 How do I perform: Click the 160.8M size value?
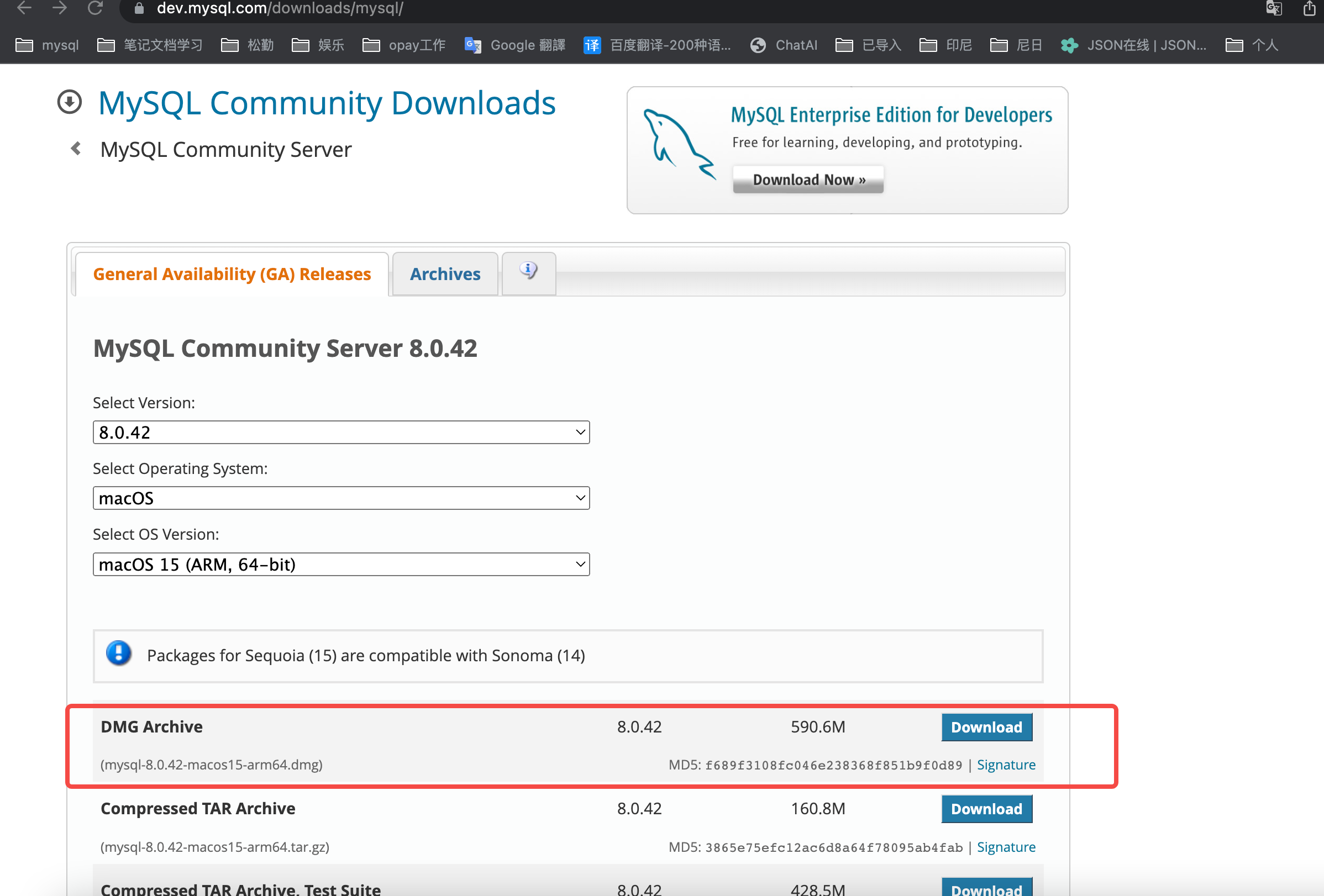[x=817, y=809]
